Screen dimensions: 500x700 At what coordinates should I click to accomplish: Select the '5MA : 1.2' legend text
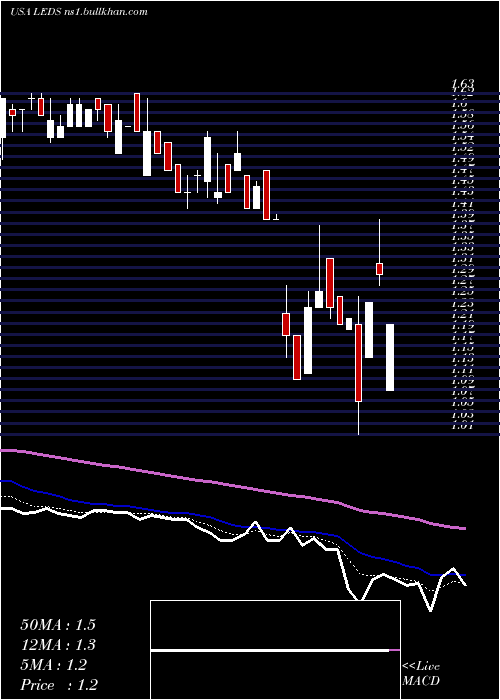54,665
